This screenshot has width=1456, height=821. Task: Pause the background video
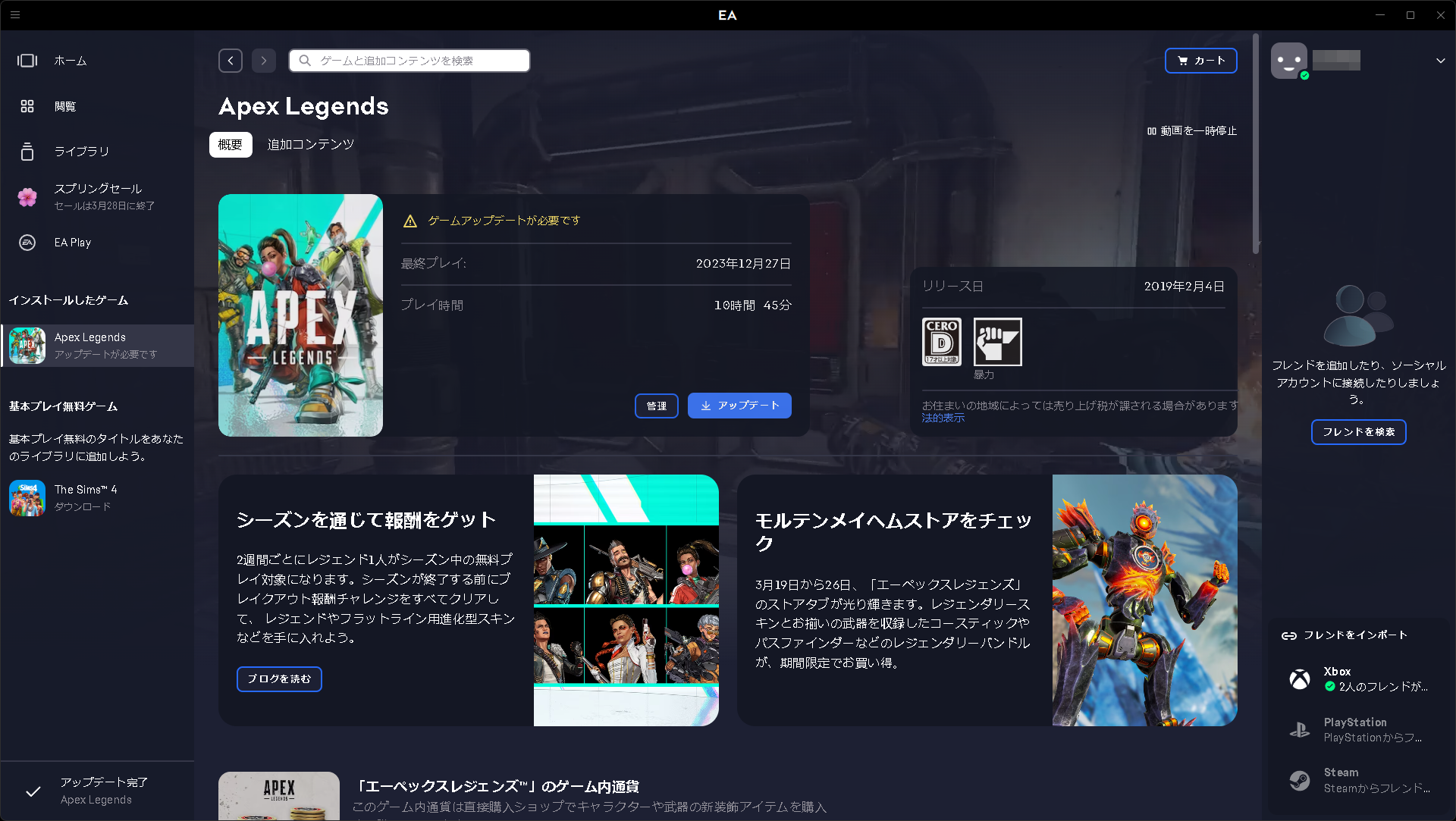(1191, 130)
